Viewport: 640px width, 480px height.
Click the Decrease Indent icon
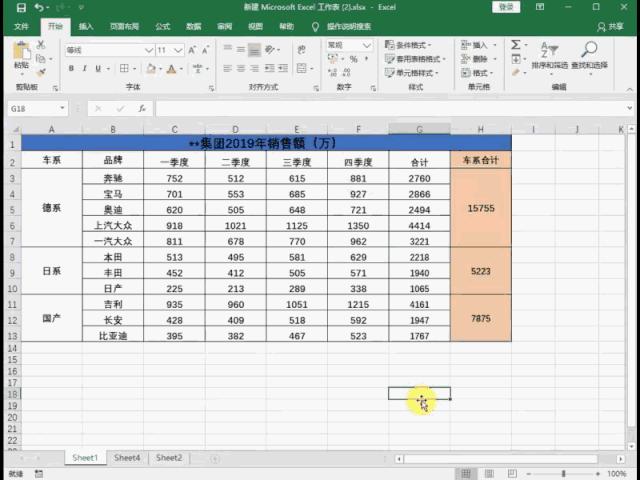pyautogui.click(x=269, y=69)
